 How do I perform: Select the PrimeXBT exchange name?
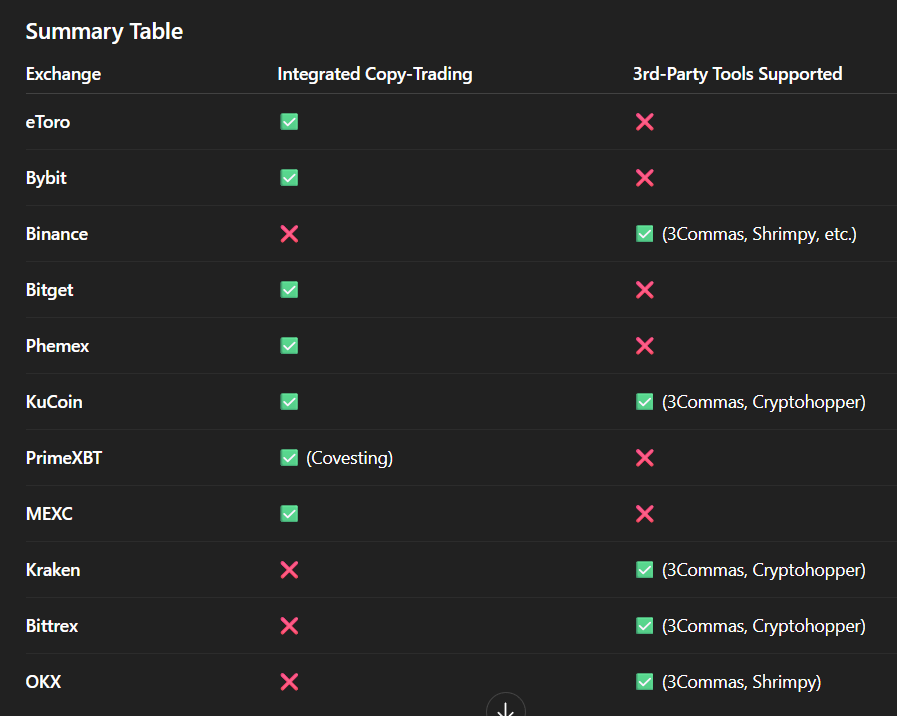64,458
